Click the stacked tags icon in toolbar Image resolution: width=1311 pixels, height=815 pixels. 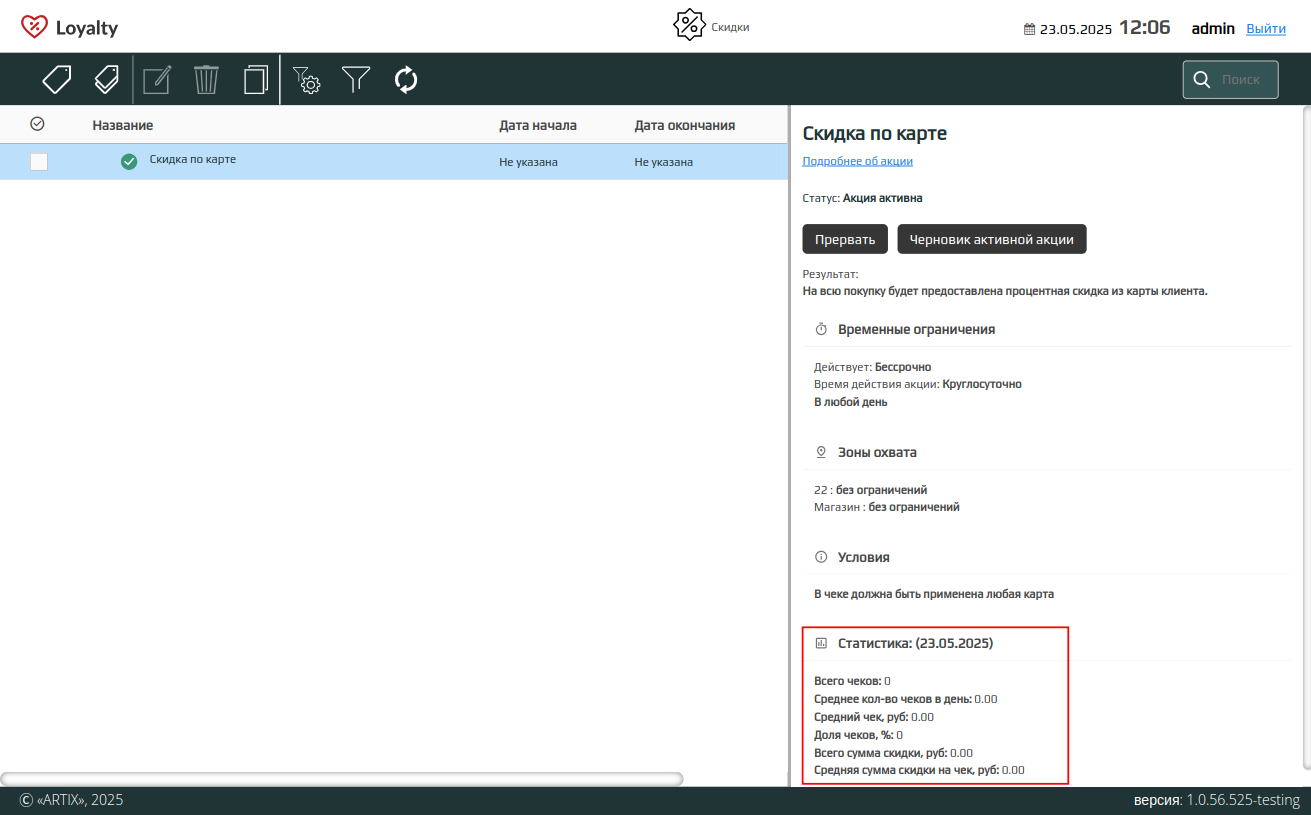(x=106, y=79)
